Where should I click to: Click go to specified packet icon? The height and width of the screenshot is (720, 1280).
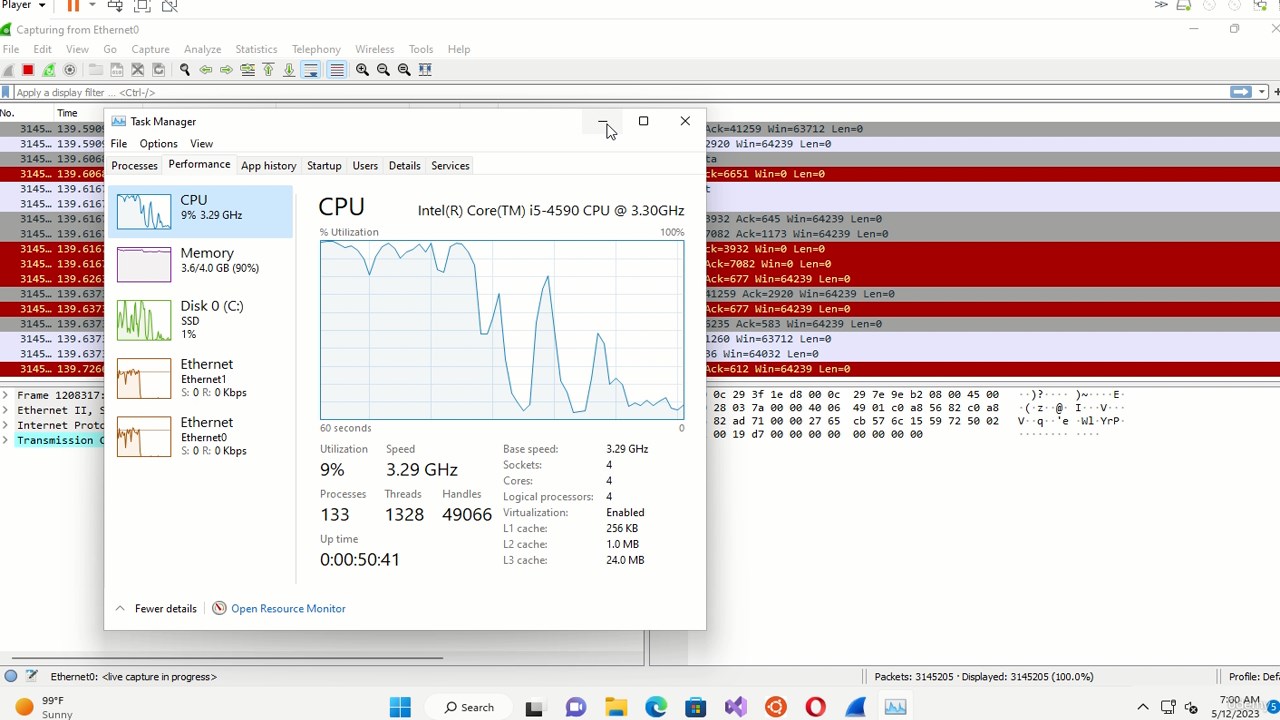tap(247, 70)
